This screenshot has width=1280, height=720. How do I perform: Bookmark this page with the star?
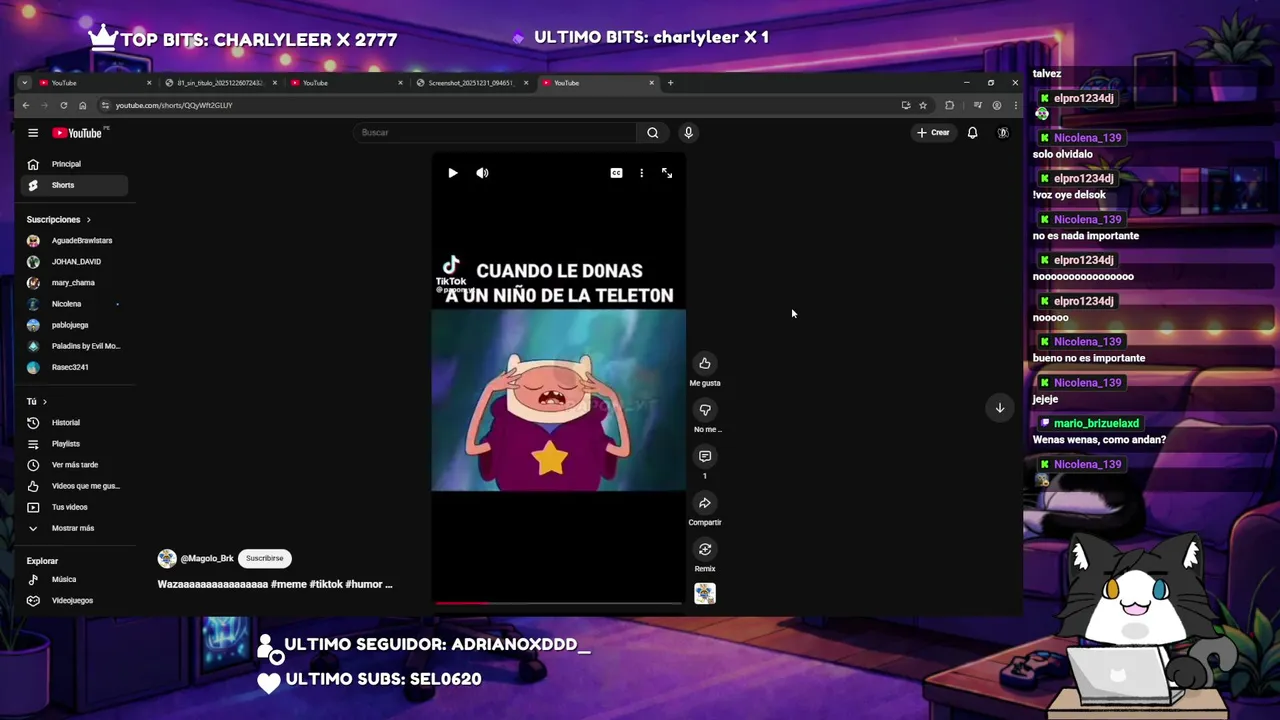click(x=923, y=105)
